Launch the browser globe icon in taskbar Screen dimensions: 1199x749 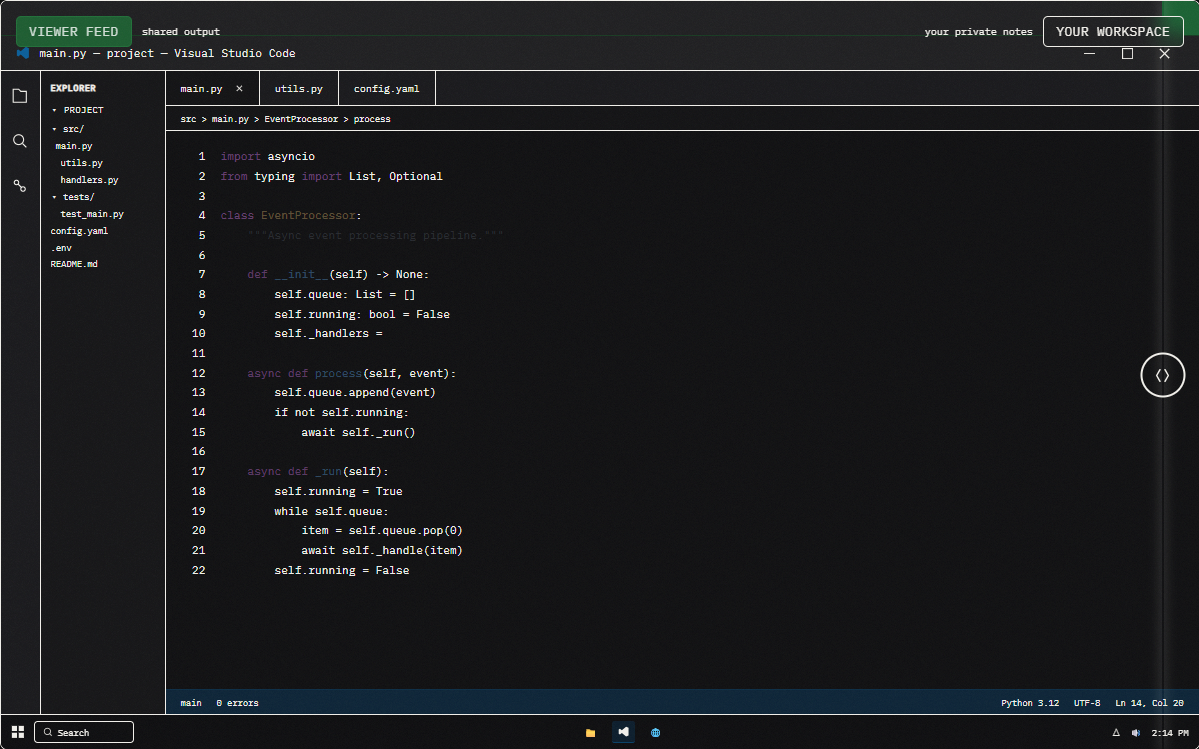pos(656,733)
